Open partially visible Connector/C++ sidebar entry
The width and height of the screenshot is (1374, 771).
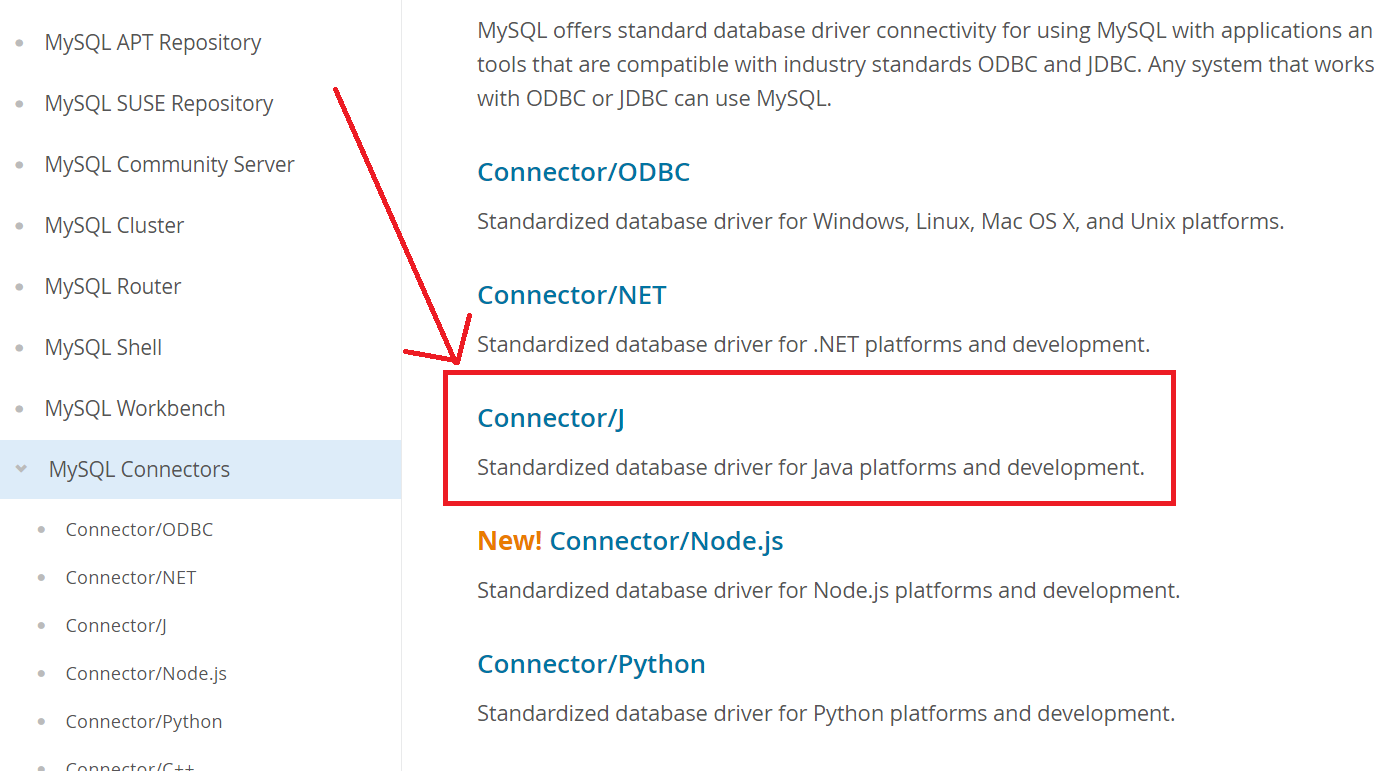click(130, 765)
